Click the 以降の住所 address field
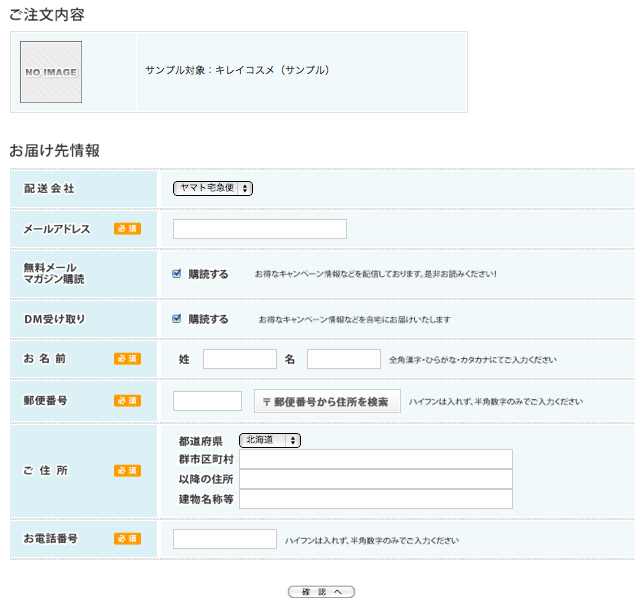This screenshot has width=643, height=613. pyautogui.click(x=375, y=479)
